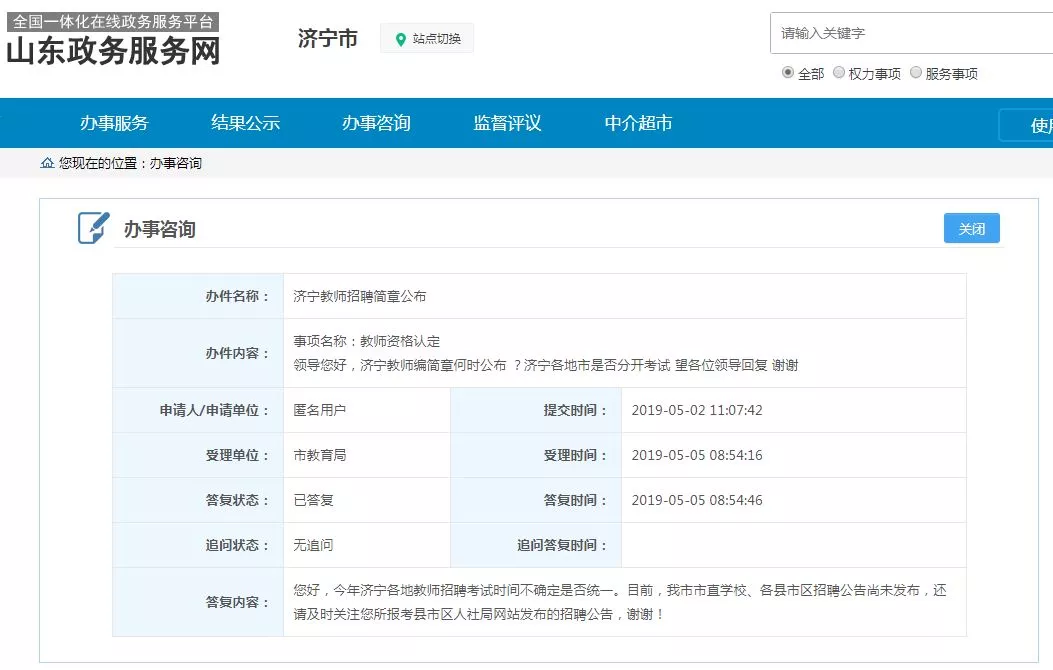The image size is (1053, 670).
Task: Click the home icon in breadcrumb
Action: coord(47,163)
